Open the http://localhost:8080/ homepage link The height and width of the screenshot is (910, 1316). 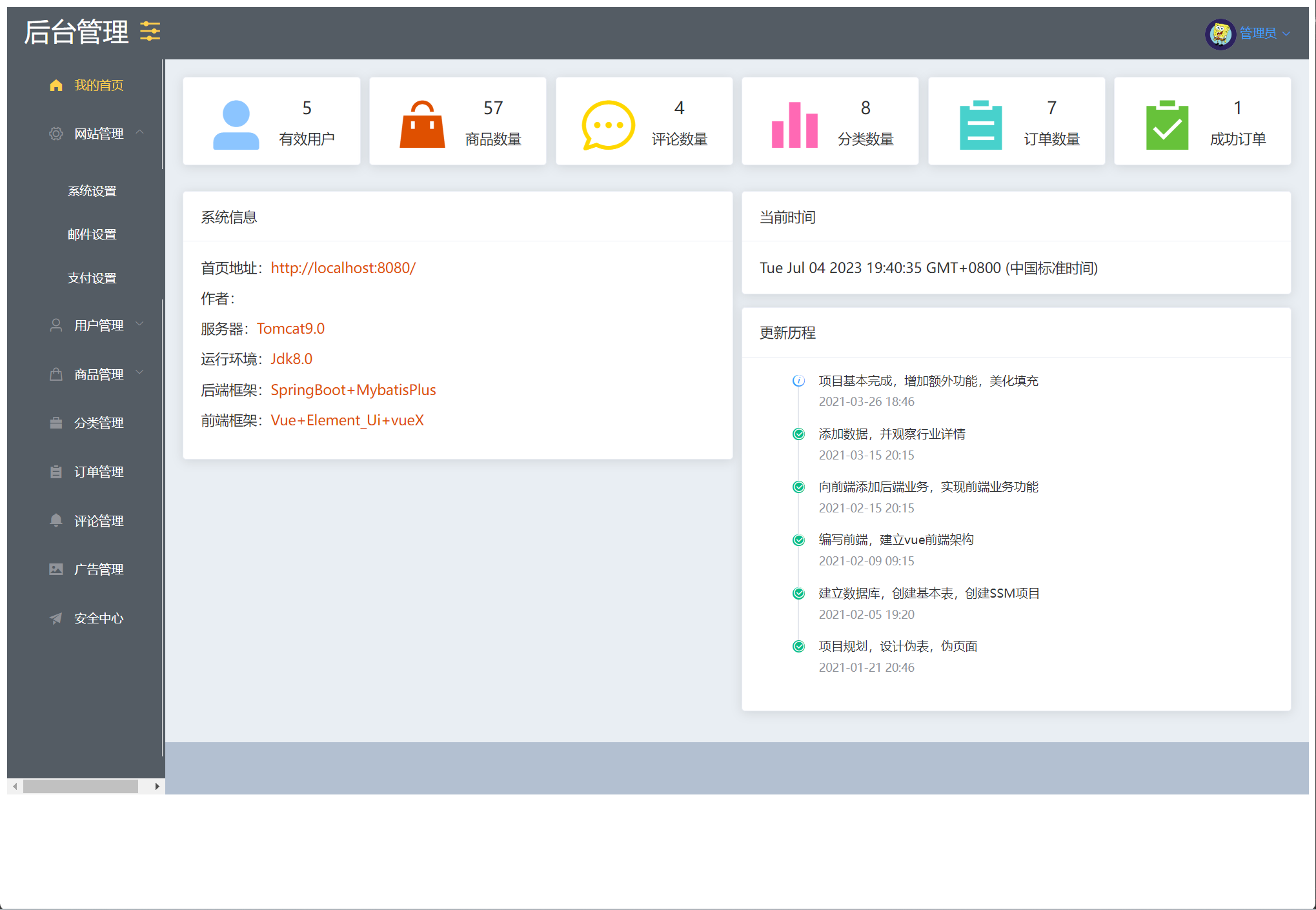click(343, 268)
